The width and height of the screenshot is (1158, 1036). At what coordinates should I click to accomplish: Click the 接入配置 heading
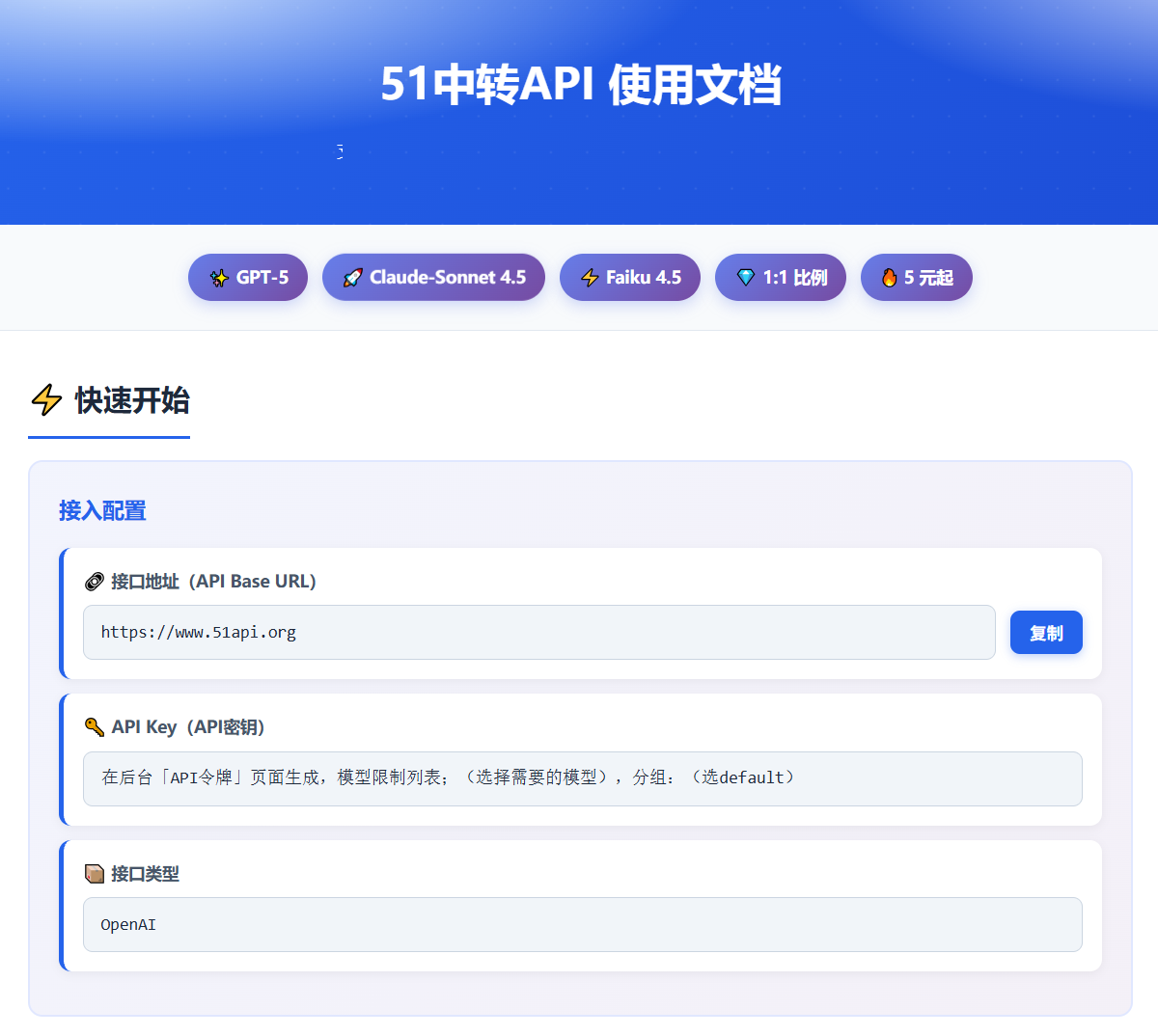[102, 511]
